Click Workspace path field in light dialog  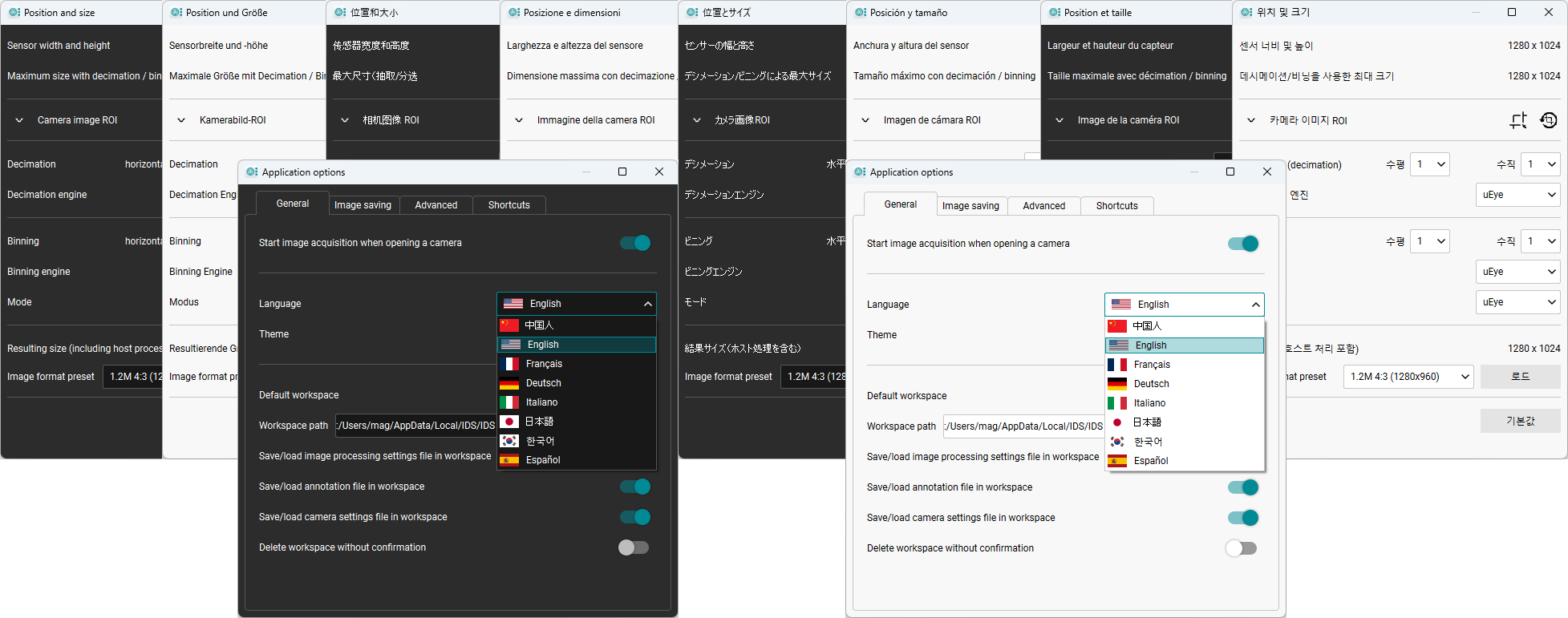(1023, 426)
